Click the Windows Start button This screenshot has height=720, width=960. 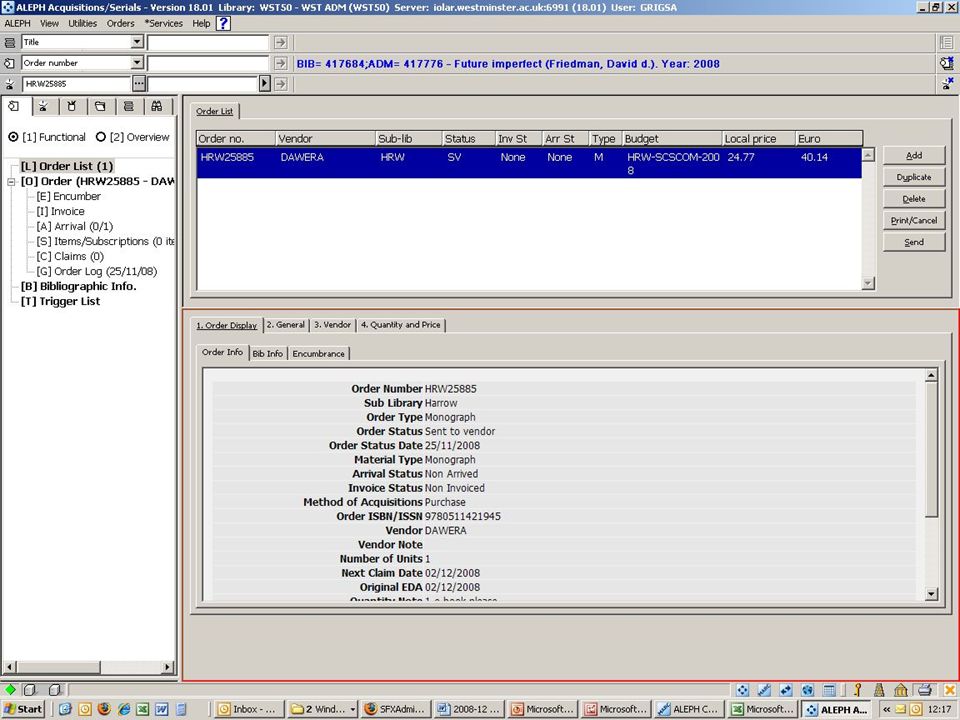[x=23, y=710]
